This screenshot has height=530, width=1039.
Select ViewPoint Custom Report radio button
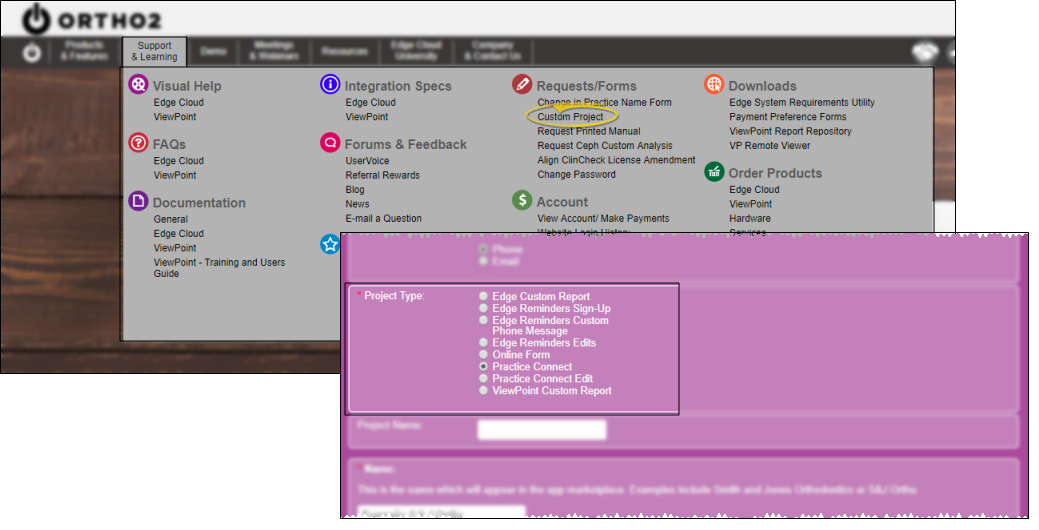(484, 391)
